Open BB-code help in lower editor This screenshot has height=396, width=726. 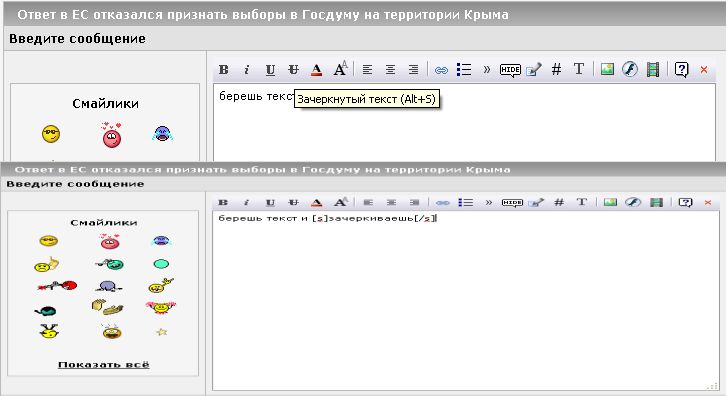pos(685,202)
